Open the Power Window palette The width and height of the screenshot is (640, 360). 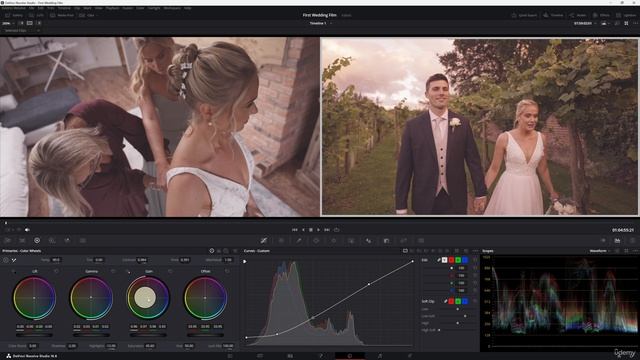click(x=316, y=240)
